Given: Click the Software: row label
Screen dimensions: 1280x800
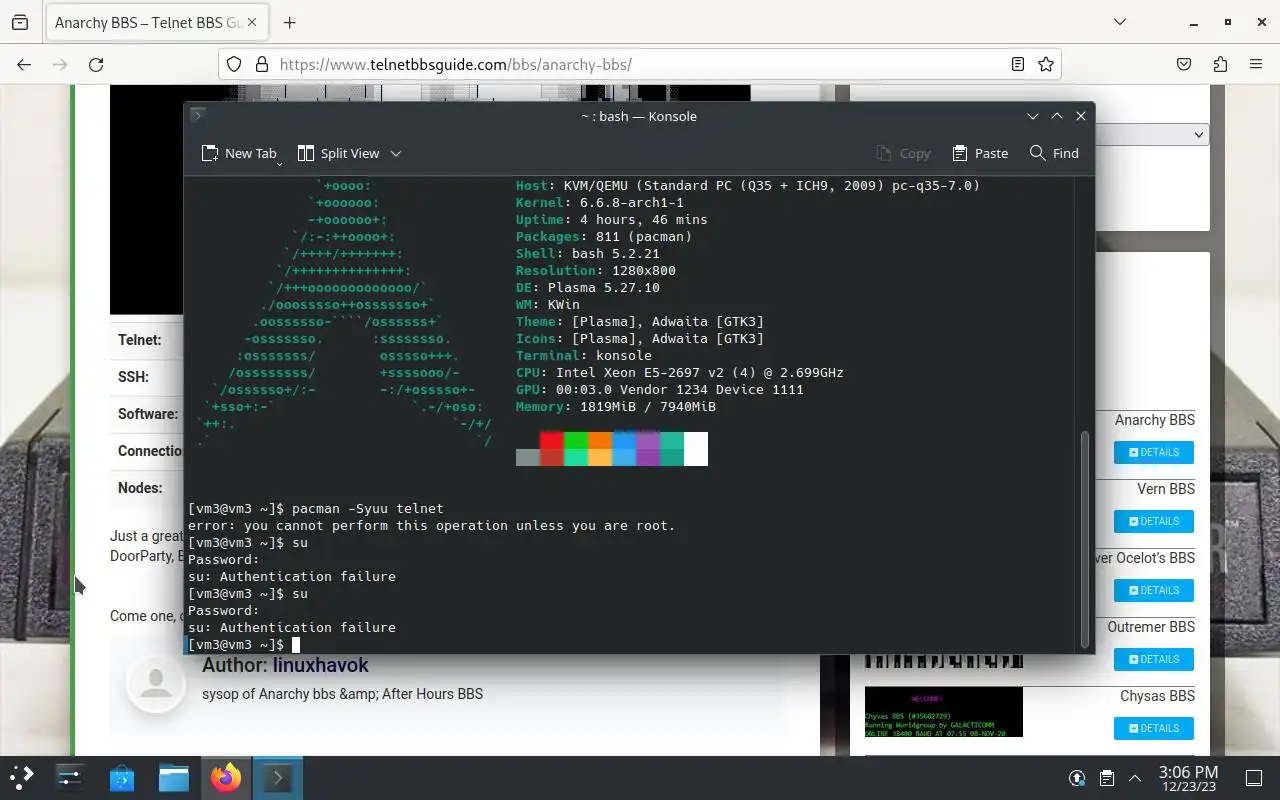Looking at the screenshot, I should coord(148,414).
